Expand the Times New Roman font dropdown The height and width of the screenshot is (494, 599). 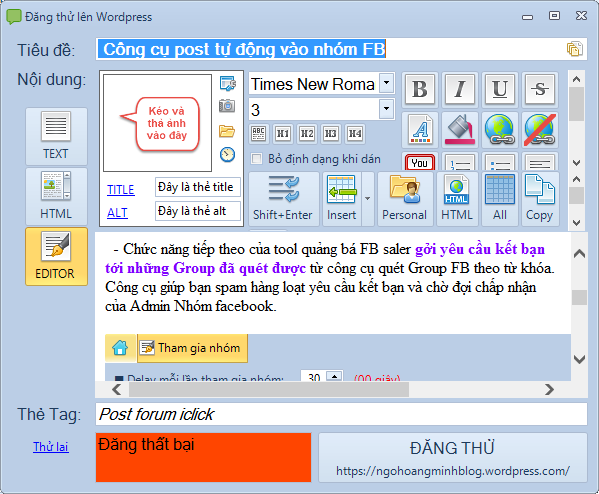click(387, 83)
